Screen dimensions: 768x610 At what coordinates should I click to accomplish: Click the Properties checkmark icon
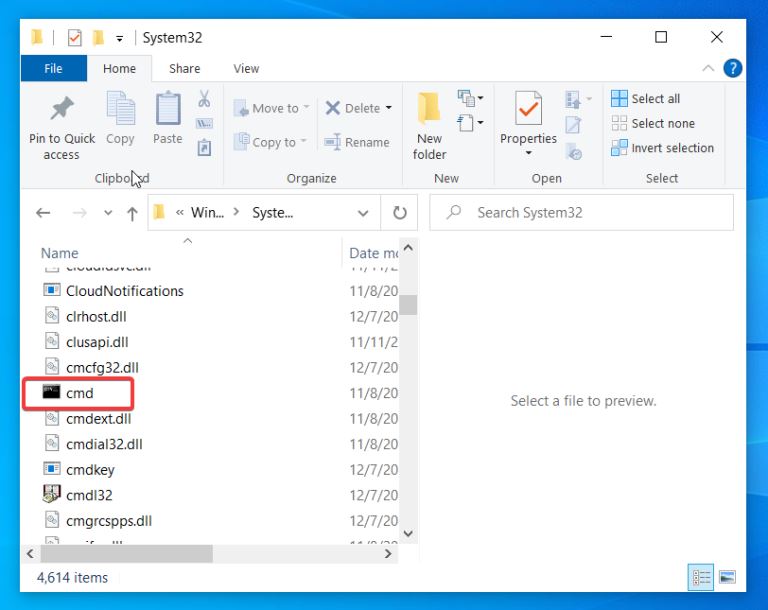(x=528, y=108)
